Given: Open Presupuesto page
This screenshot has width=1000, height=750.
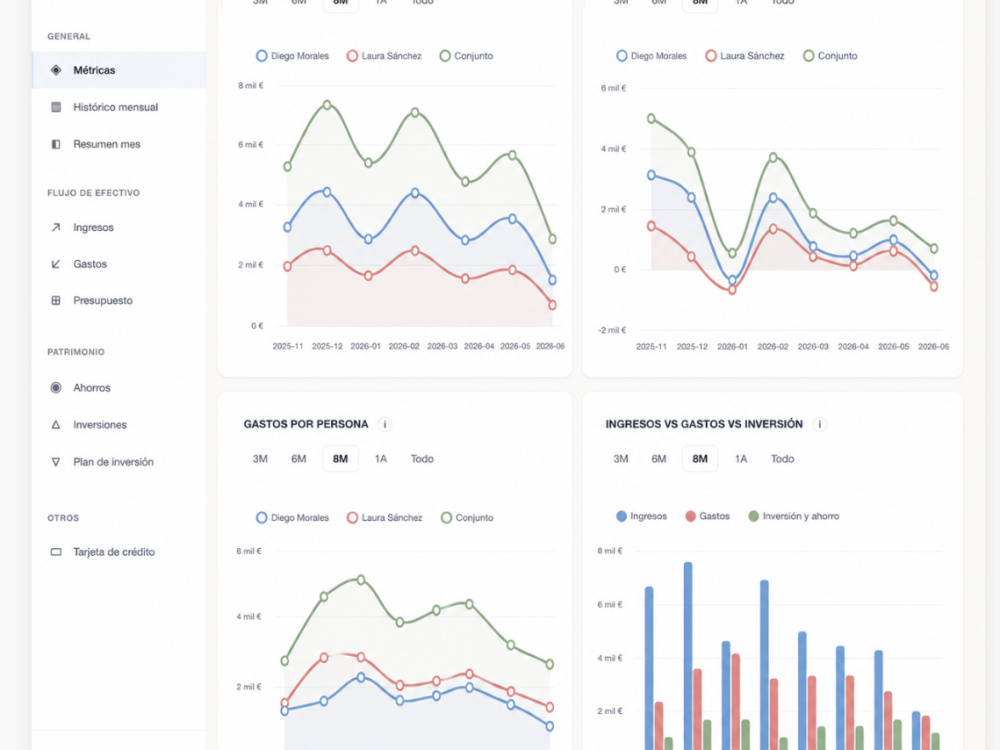Looking at the screenshot, I should pyautogui.click(x=119, y=300).
